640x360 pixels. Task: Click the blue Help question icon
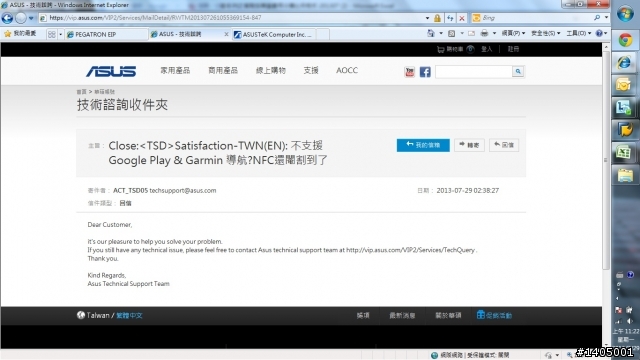(x=599, y=33)
